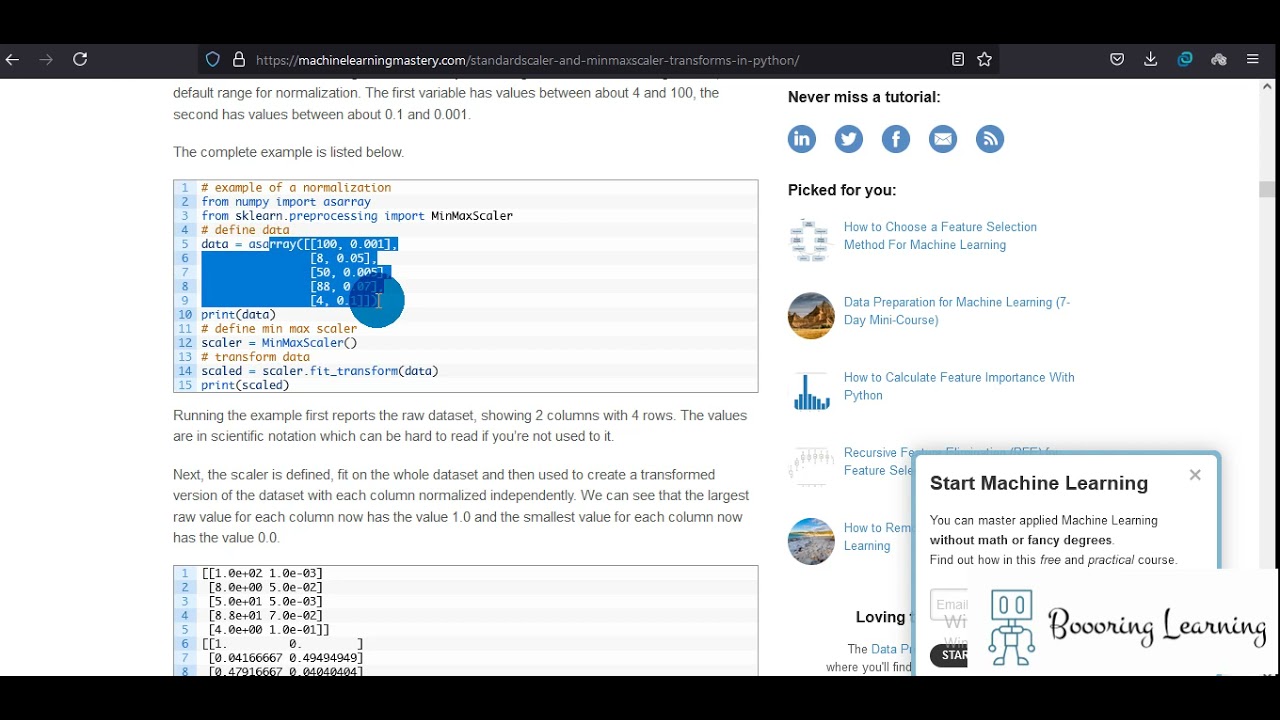This screenshot has width=1280, height=720.
Task: Click the address bar URL
Action: (527, 60)
